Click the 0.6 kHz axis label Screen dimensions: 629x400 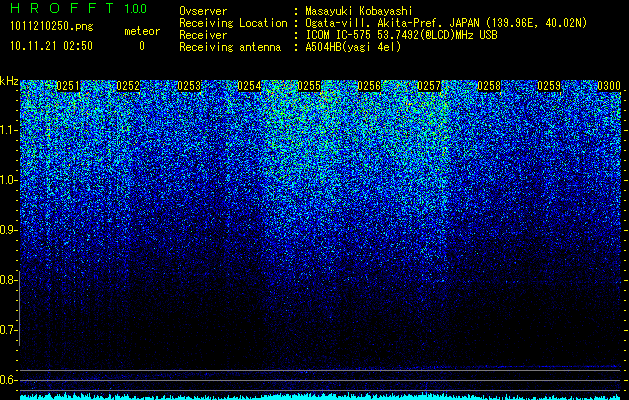pos(8,380)
